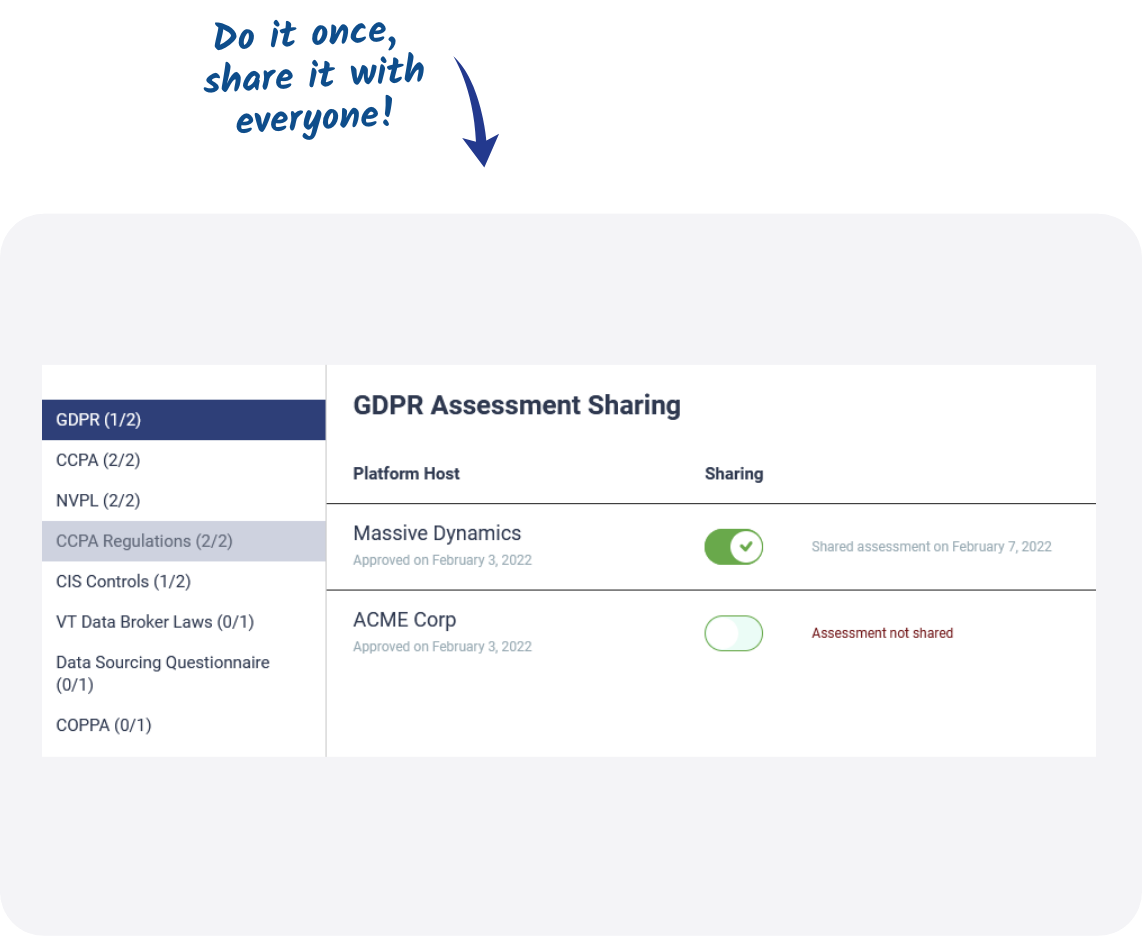Enable sharing toggle for ACME Corp
Screen dimensions: 1142x936
[733, 633]
